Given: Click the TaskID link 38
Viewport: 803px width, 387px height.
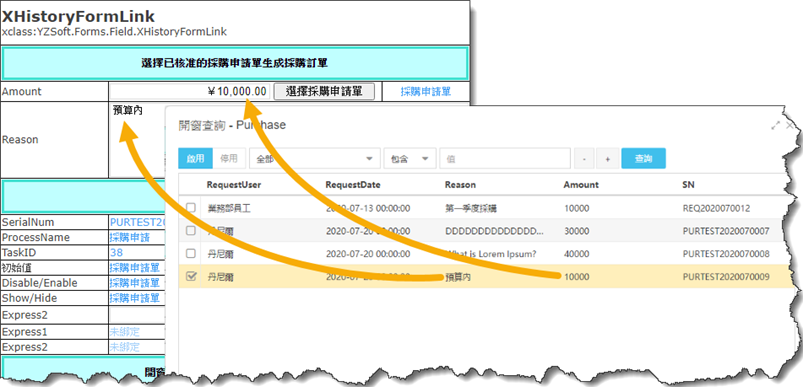Looking at the screenshot, I should point(116,252).
